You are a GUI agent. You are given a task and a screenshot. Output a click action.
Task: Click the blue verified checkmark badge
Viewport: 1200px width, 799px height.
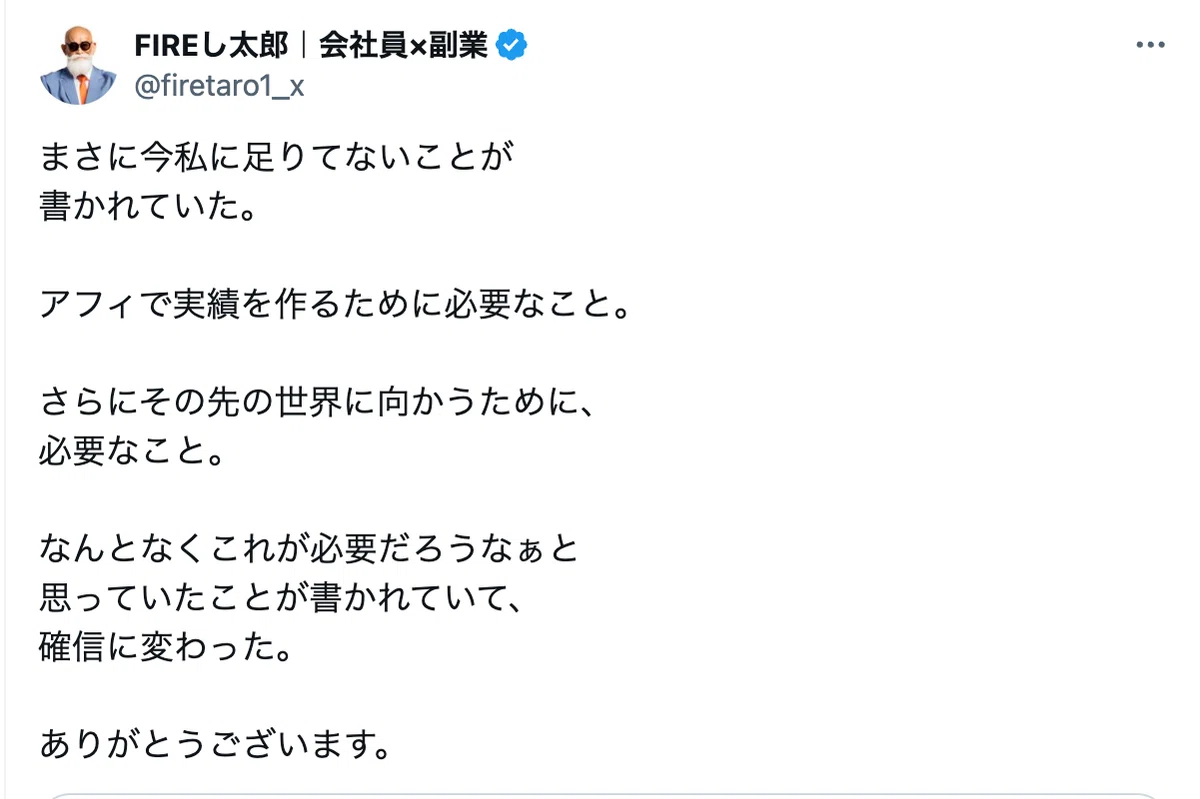point(512,45)
